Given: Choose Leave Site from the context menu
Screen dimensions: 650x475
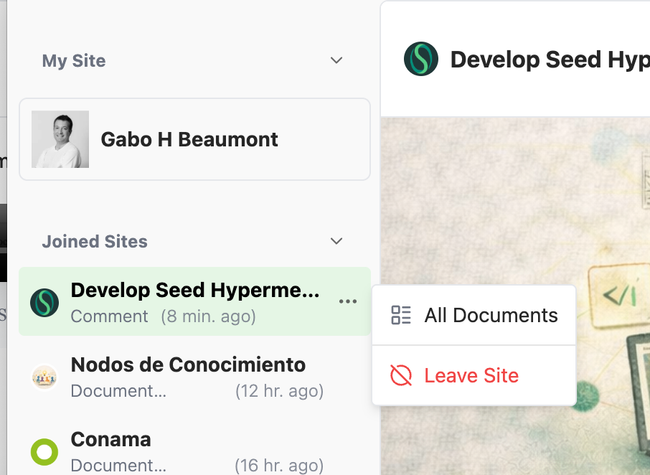Looking at the screenshot, I should pyautogui.click(x=474, y=376).
